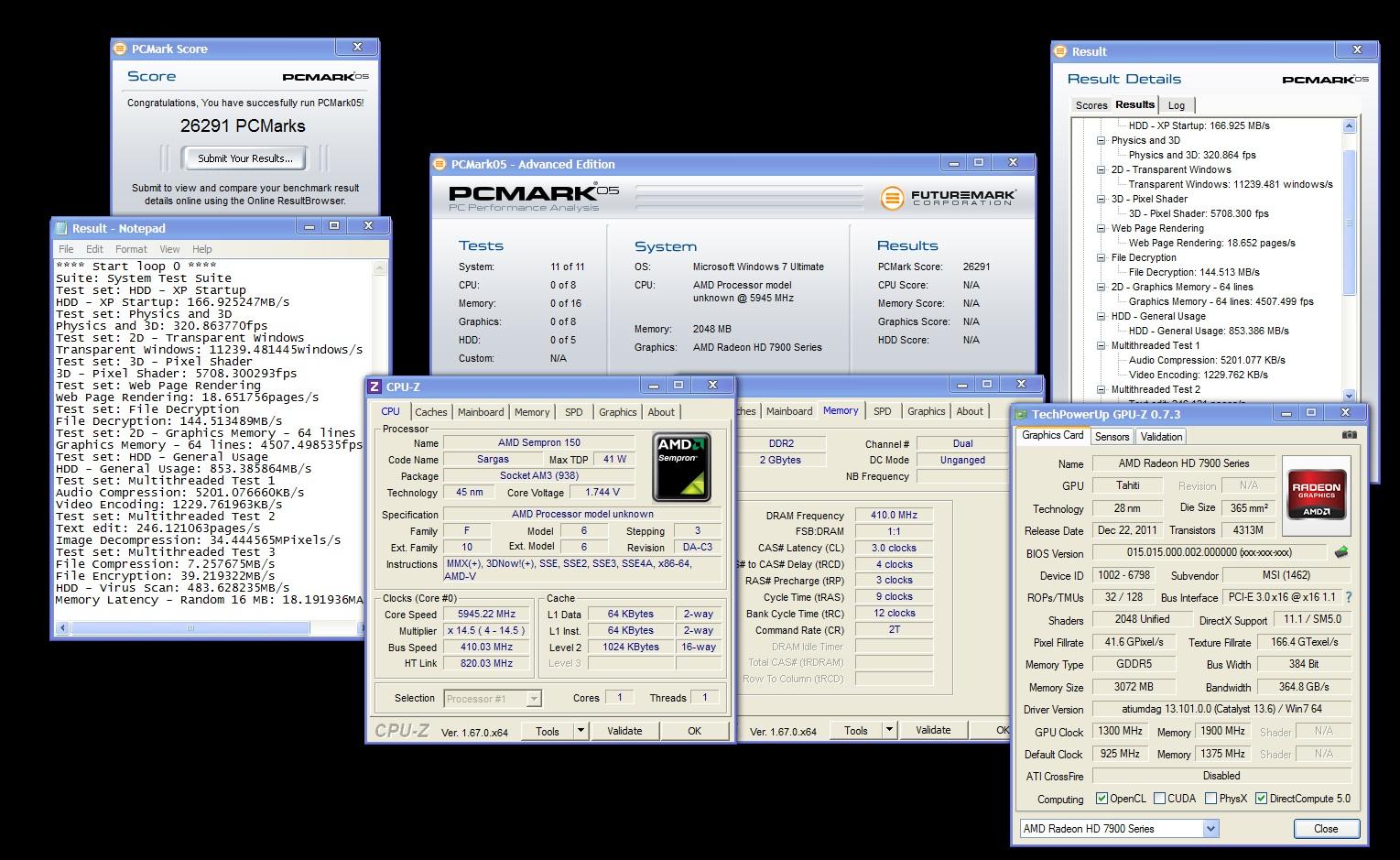Viewport: 1400px width, 860px height.
Task: Switch to Scores tab in Result window
Action: [1091, 105]
